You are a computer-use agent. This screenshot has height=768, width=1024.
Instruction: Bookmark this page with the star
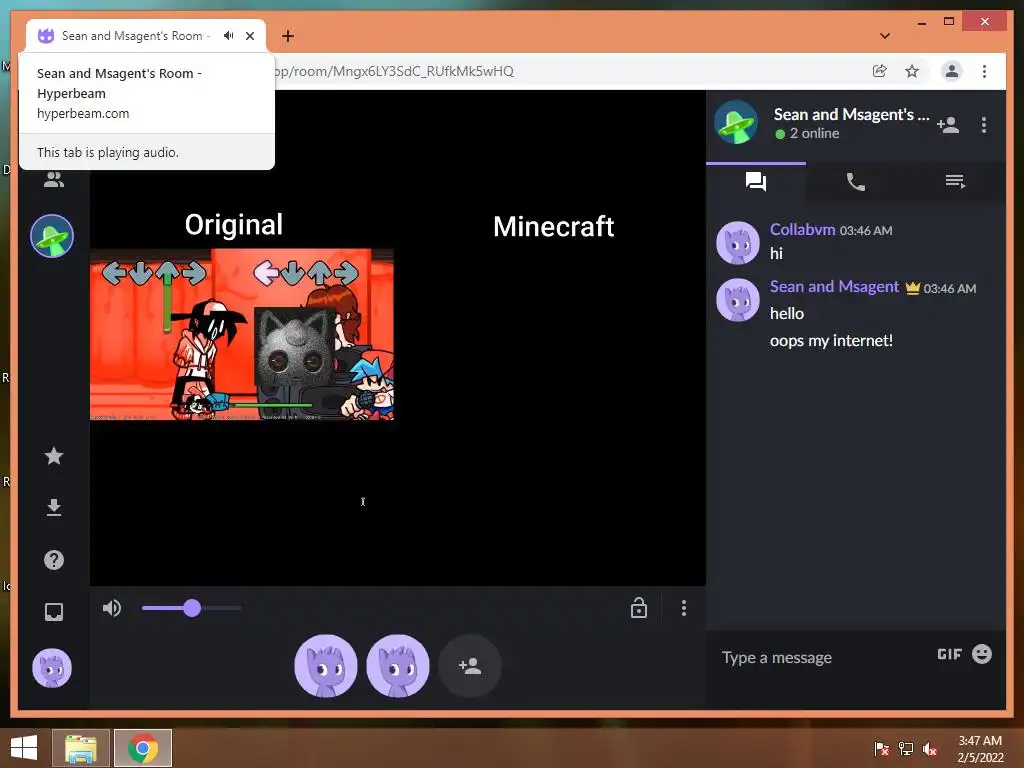tap(912, 71)
